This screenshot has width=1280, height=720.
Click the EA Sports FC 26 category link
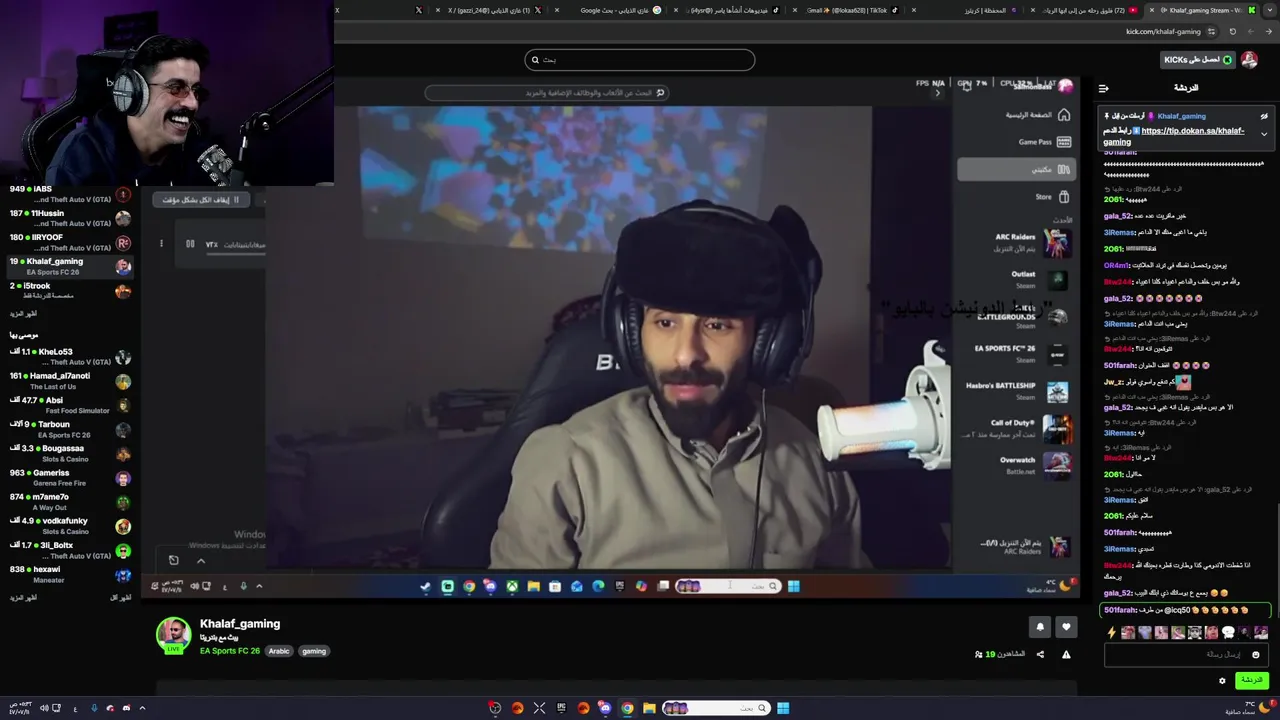tap(229, 651)
